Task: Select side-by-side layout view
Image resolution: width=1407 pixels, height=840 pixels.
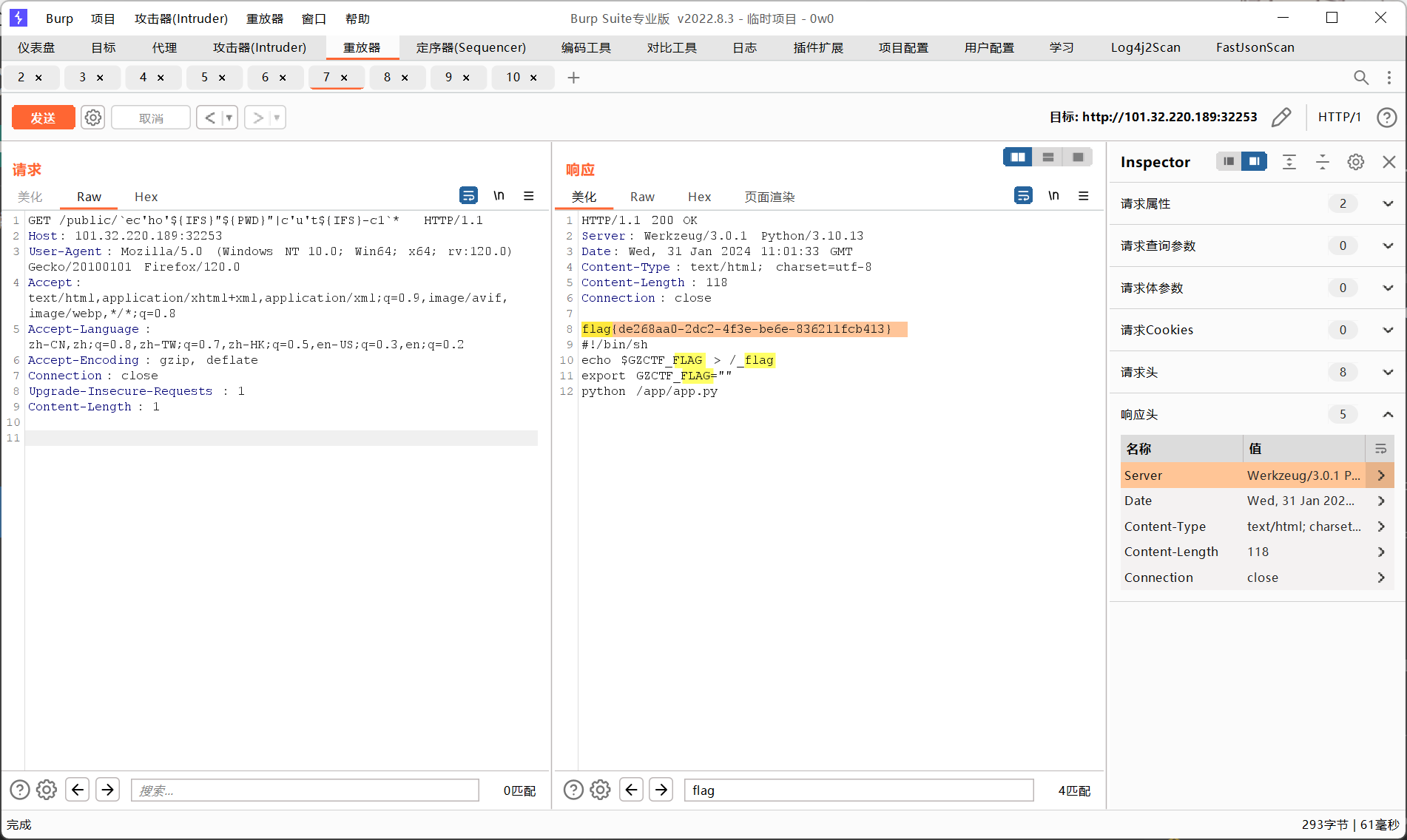Action: coord(1018,157)
